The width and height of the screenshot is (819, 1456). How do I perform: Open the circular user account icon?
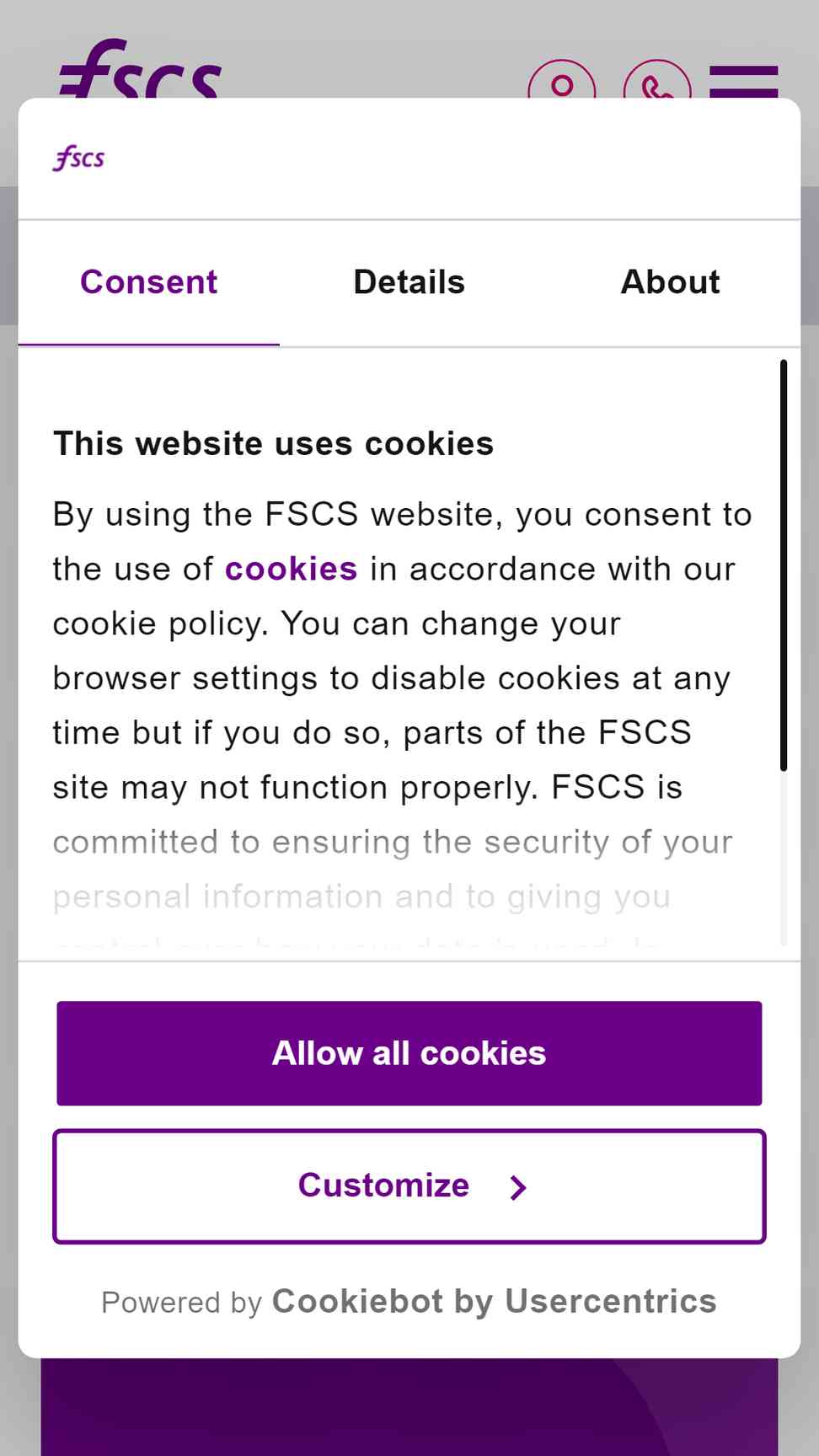[562, 80]
